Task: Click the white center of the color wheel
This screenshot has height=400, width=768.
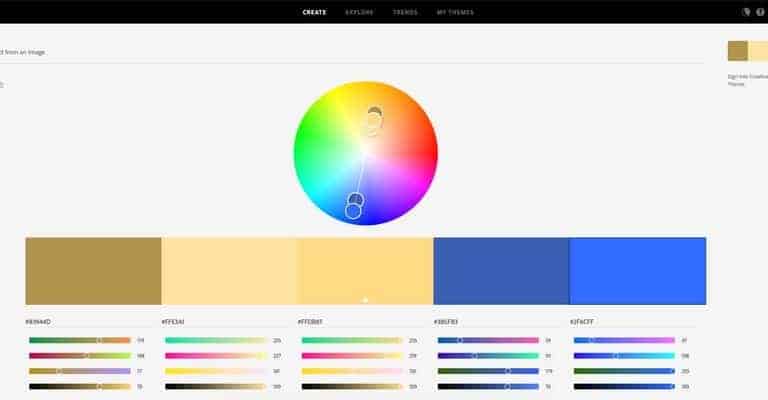Action: click(365, 151)
